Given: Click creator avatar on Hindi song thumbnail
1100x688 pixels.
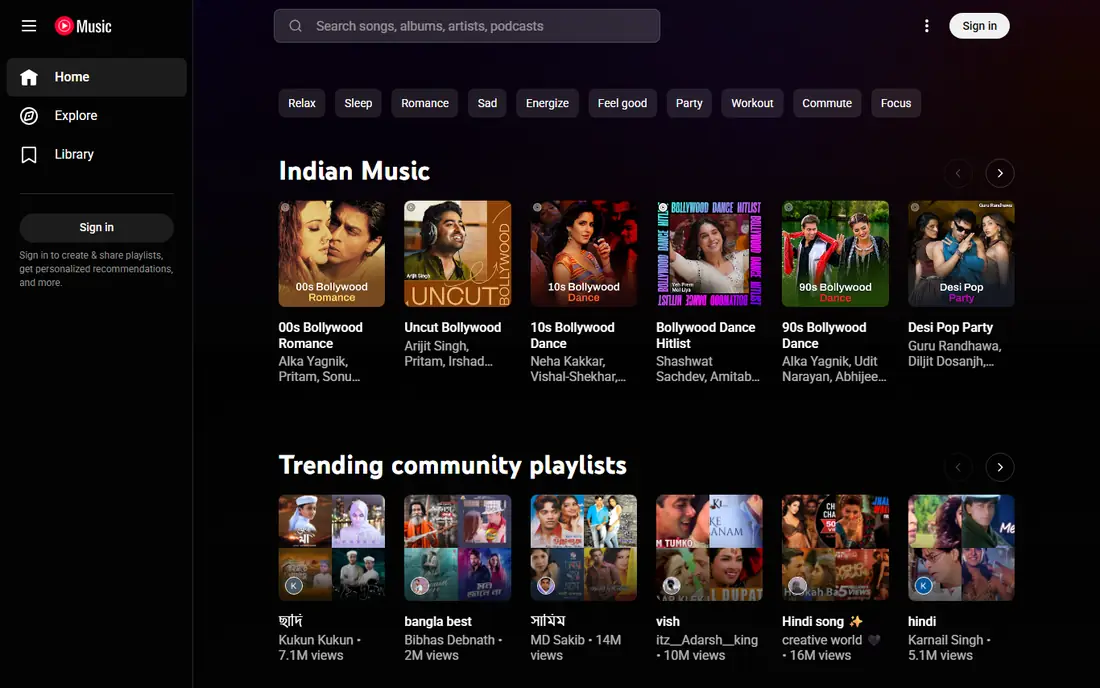Looking at the screenshot, I should pos(797,585).
